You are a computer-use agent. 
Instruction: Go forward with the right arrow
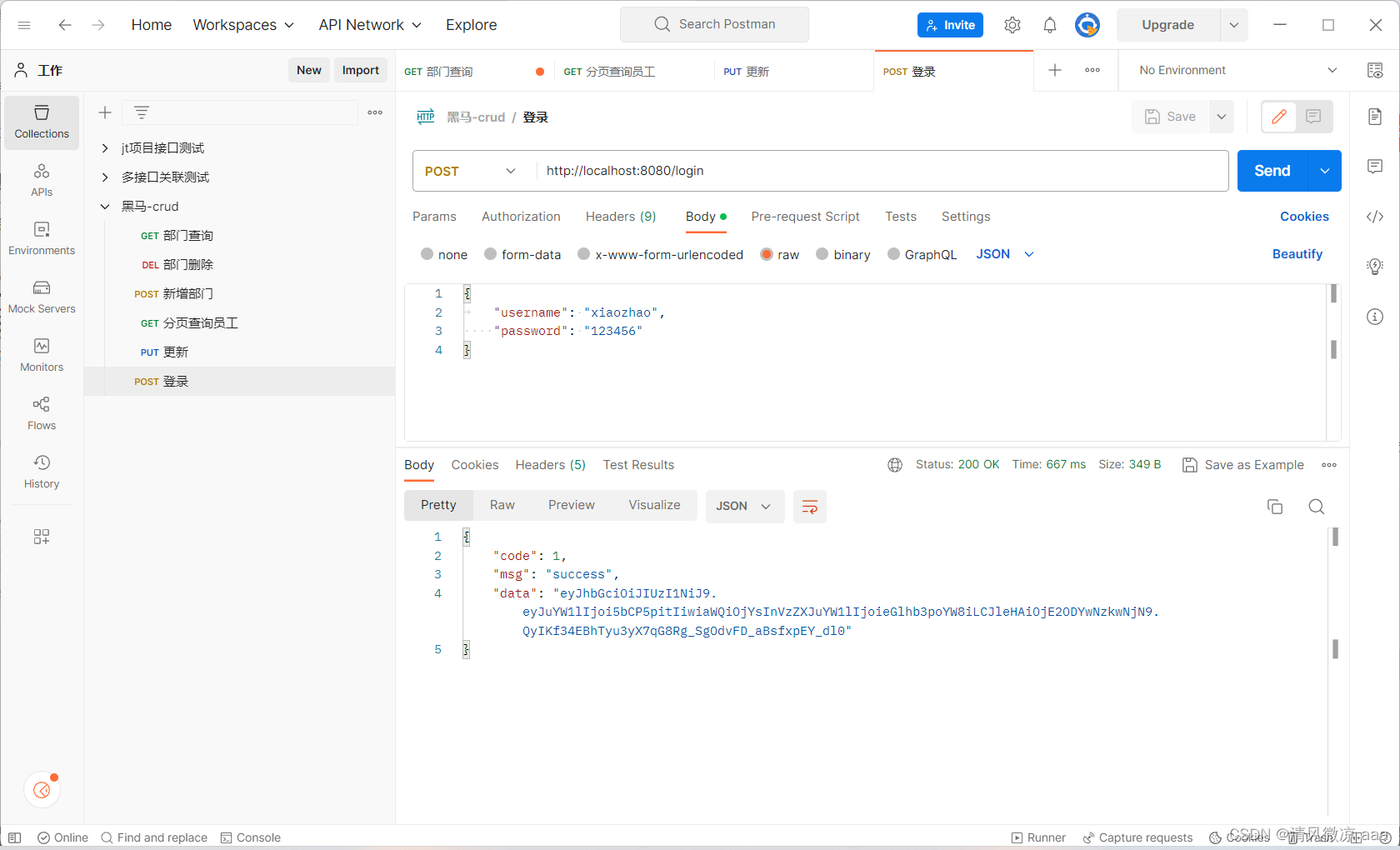[98, 25]
